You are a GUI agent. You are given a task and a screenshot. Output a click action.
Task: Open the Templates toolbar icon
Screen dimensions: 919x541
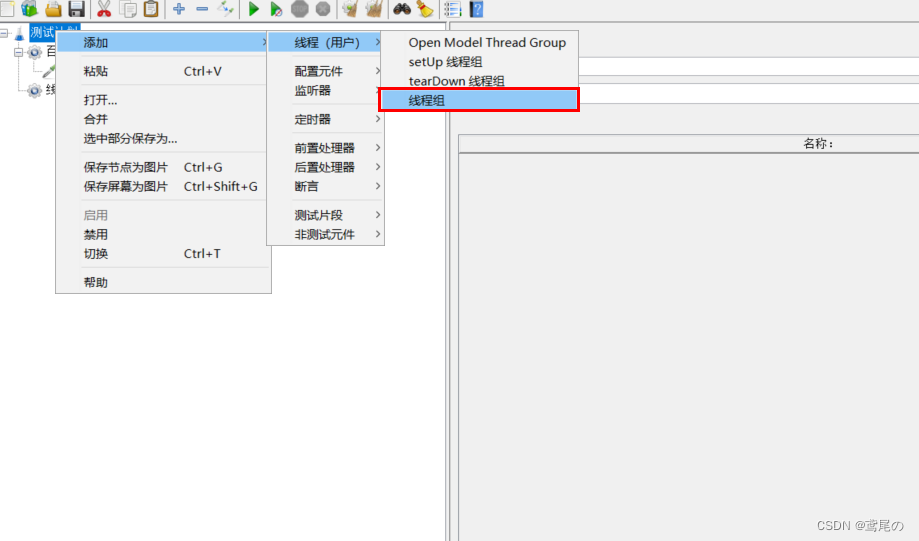[29, 8]
